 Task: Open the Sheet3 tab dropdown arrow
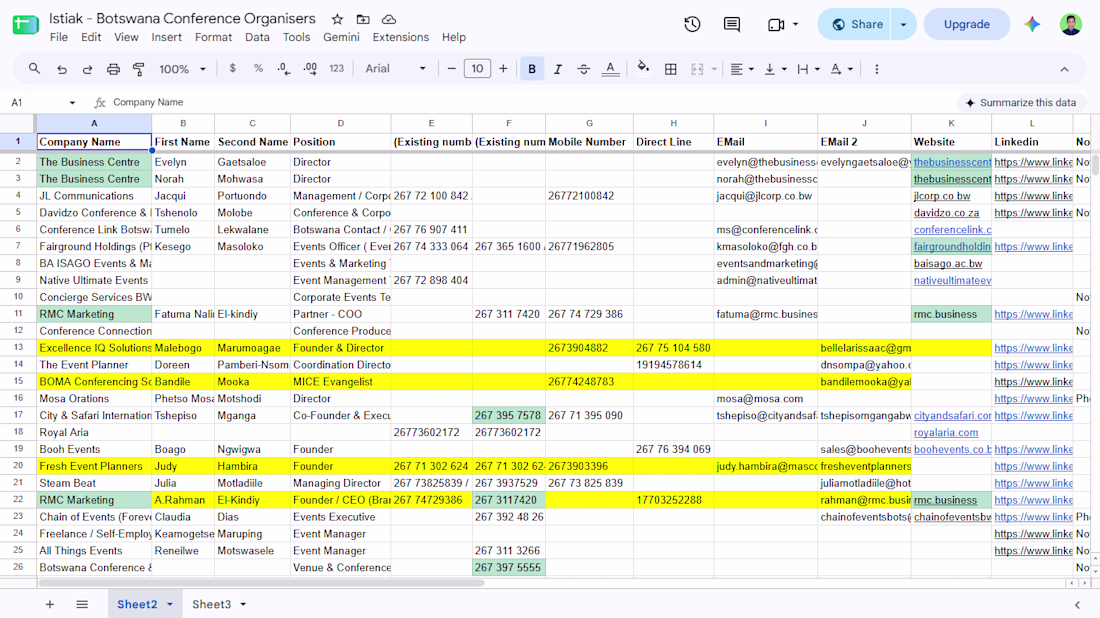click(243, 604)
